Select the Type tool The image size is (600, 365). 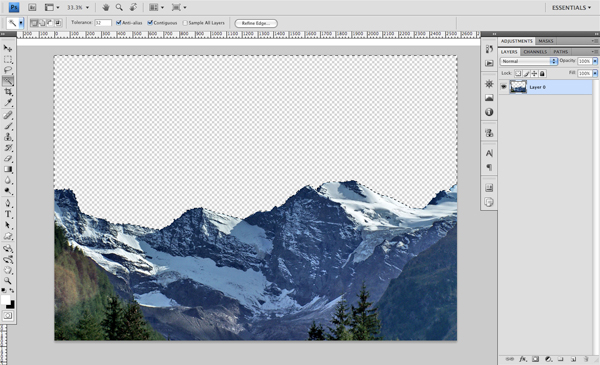point(8,214)
